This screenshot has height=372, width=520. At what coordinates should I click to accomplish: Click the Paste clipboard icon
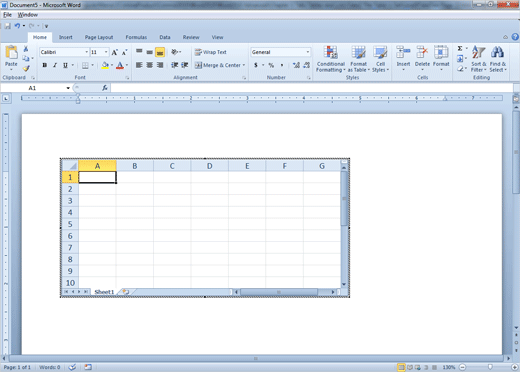11,53
